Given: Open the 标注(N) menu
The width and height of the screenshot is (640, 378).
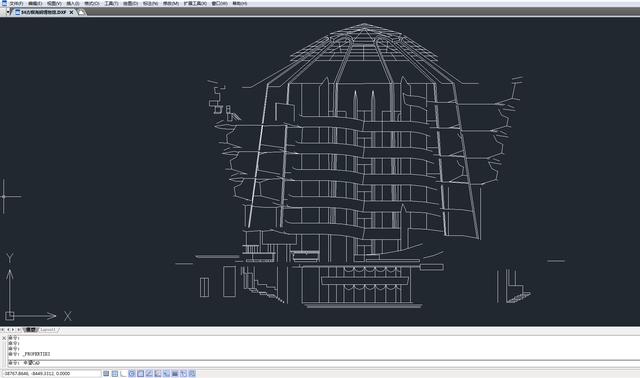Looking at the screenshot, I should pyautogui.click(x=150, y=3).
